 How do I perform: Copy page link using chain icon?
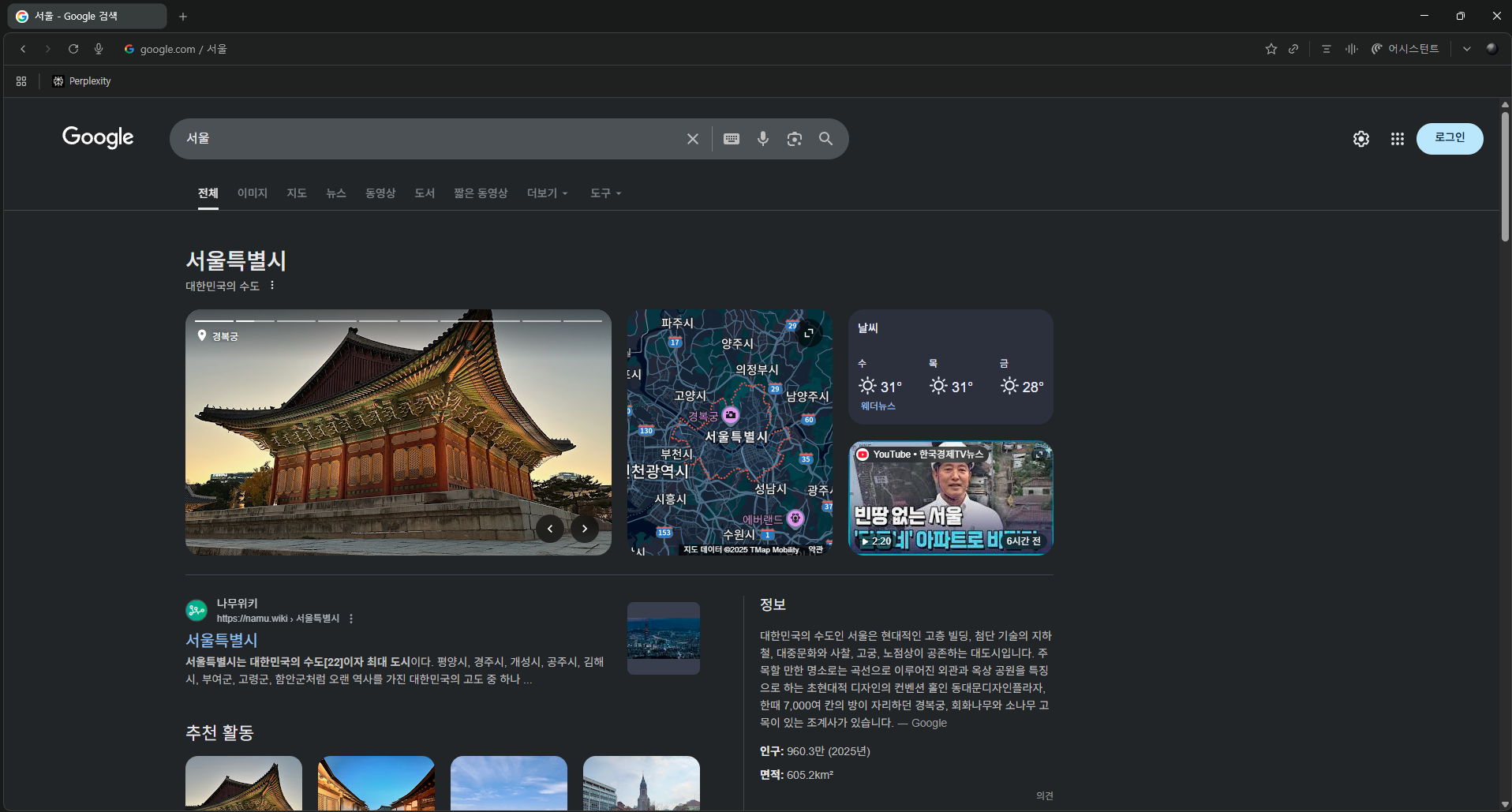click(1293, 49)
